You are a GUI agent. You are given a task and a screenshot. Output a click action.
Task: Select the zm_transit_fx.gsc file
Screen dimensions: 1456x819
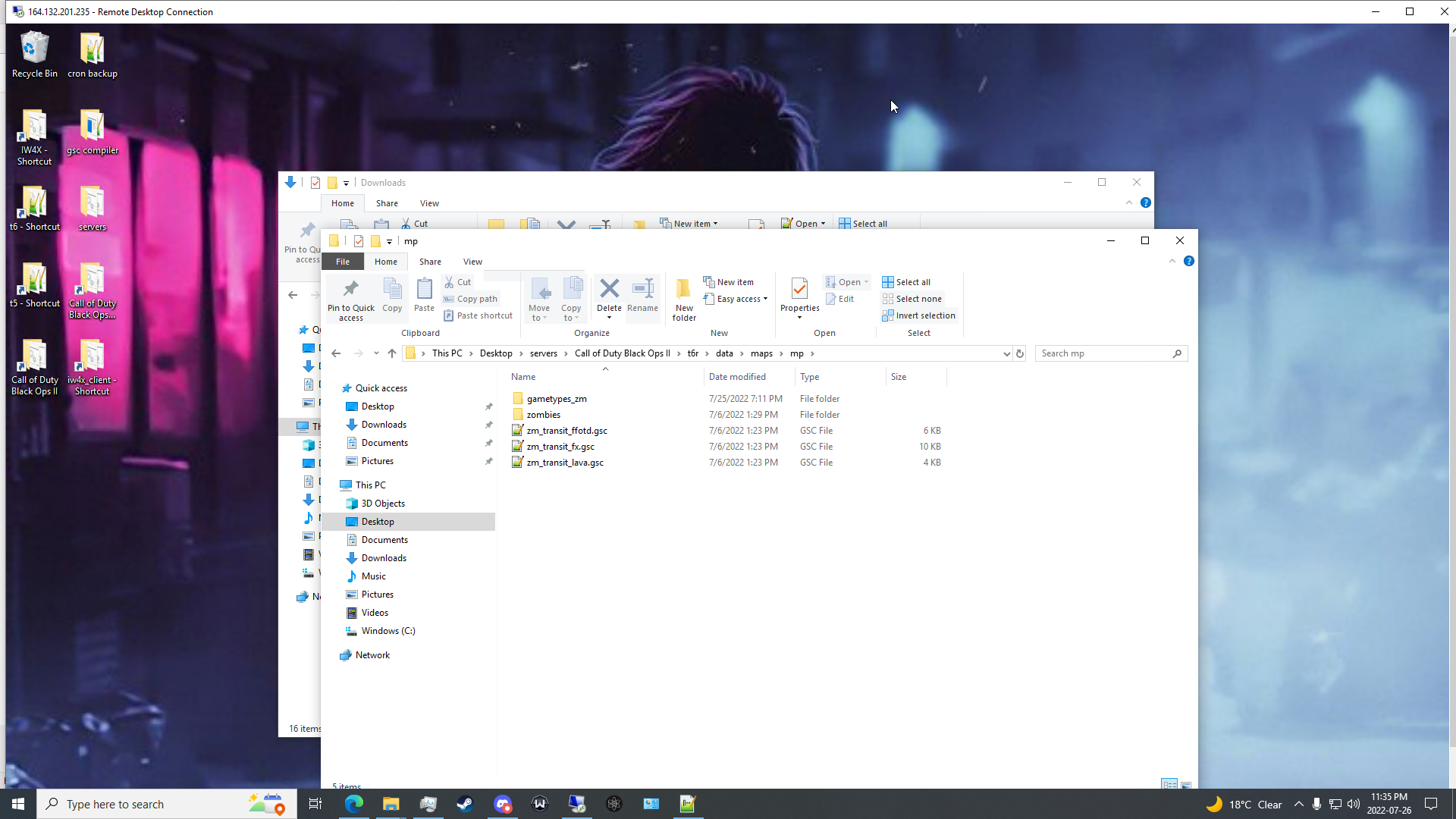pyautogui.click(x=560, y=447)
